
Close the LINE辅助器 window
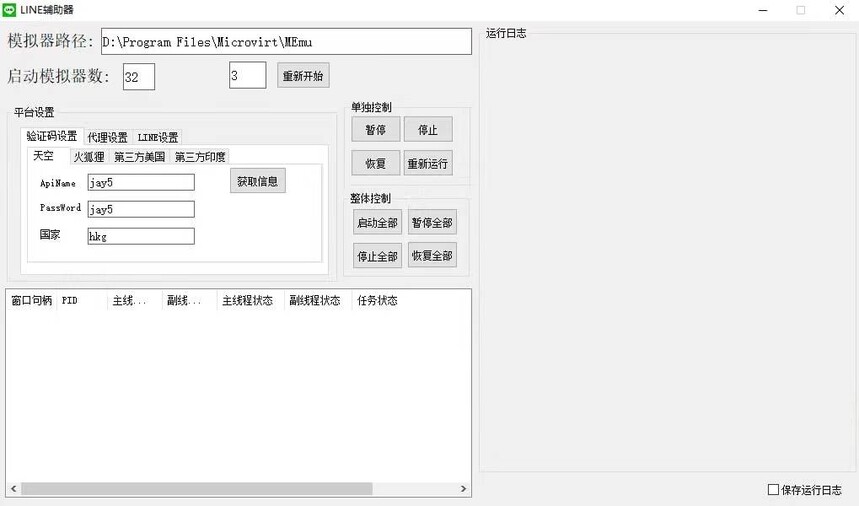pos(839,10)
